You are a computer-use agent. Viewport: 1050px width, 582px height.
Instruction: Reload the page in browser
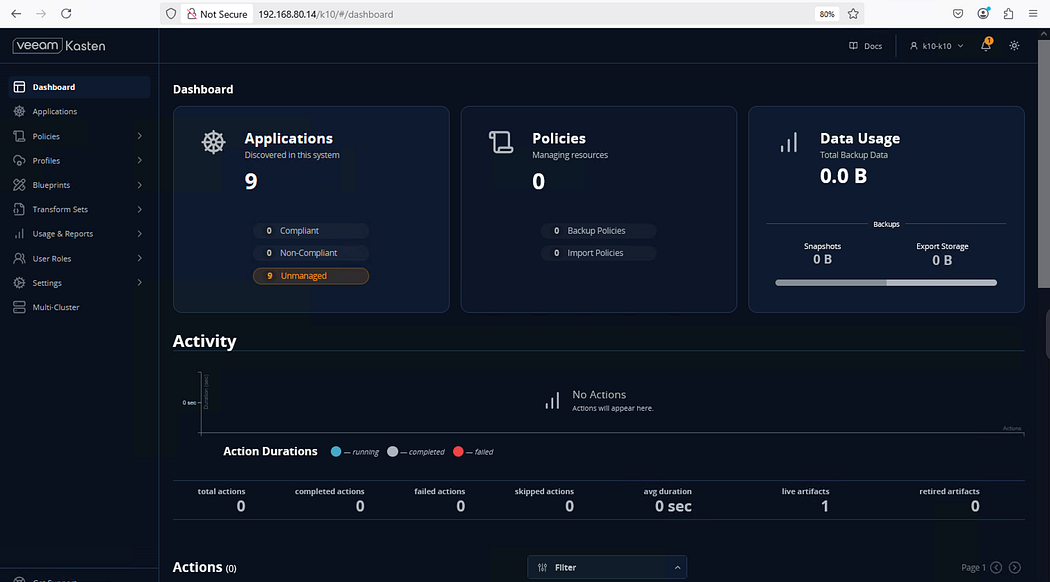coord(66,13)
